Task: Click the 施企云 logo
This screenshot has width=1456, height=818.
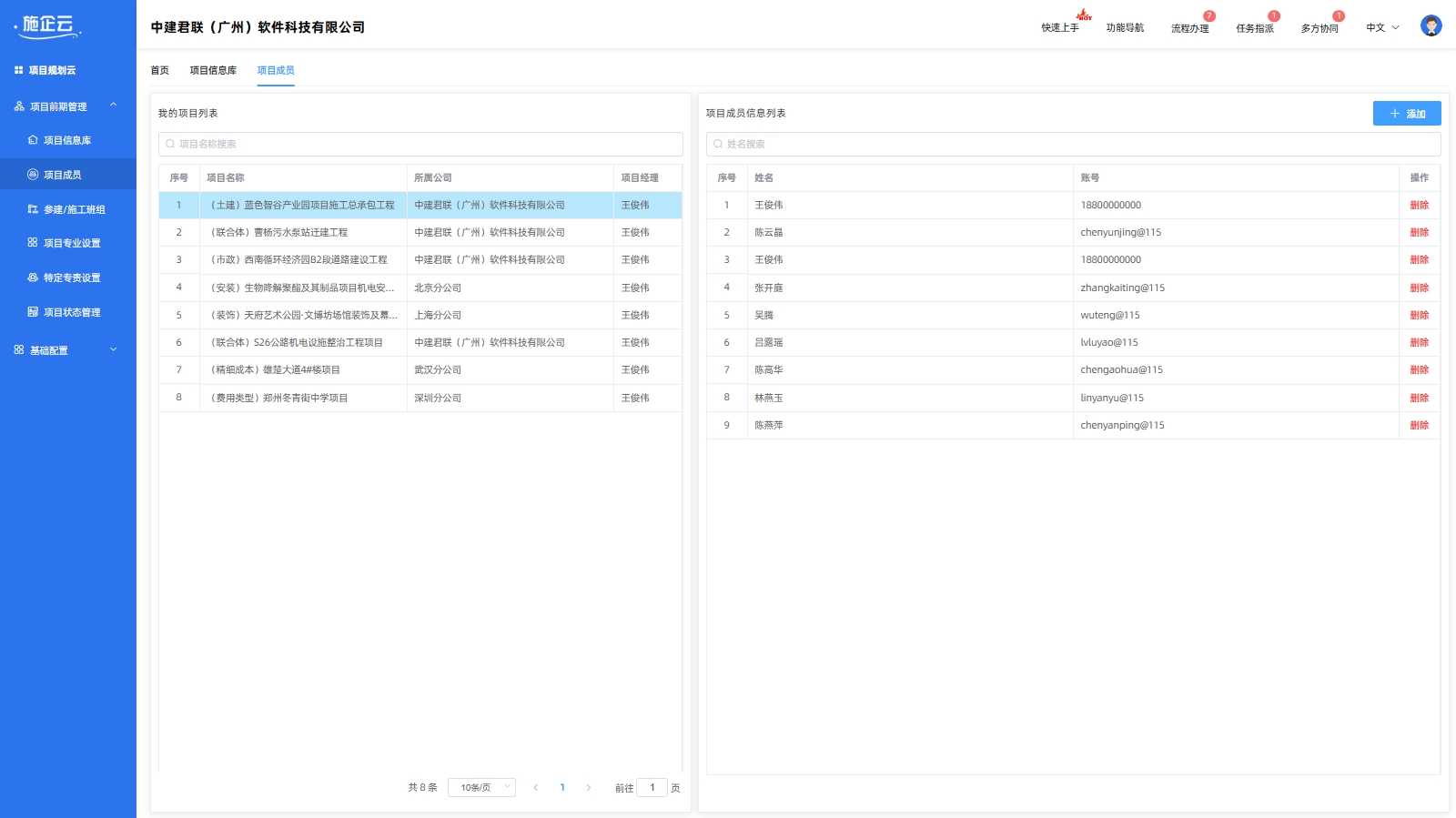Action: [48, 25]
